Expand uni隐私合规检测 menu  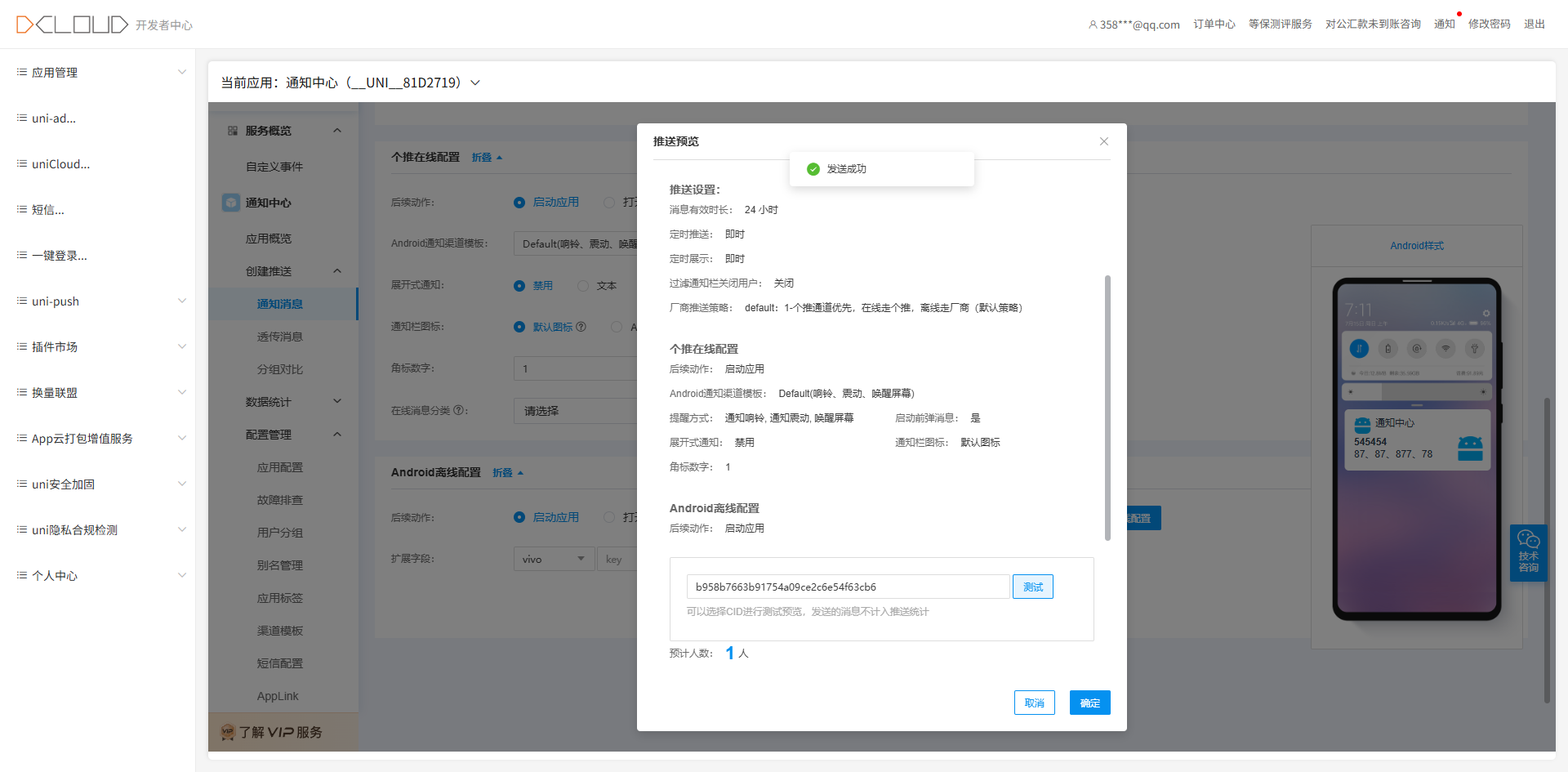point(182,529)
